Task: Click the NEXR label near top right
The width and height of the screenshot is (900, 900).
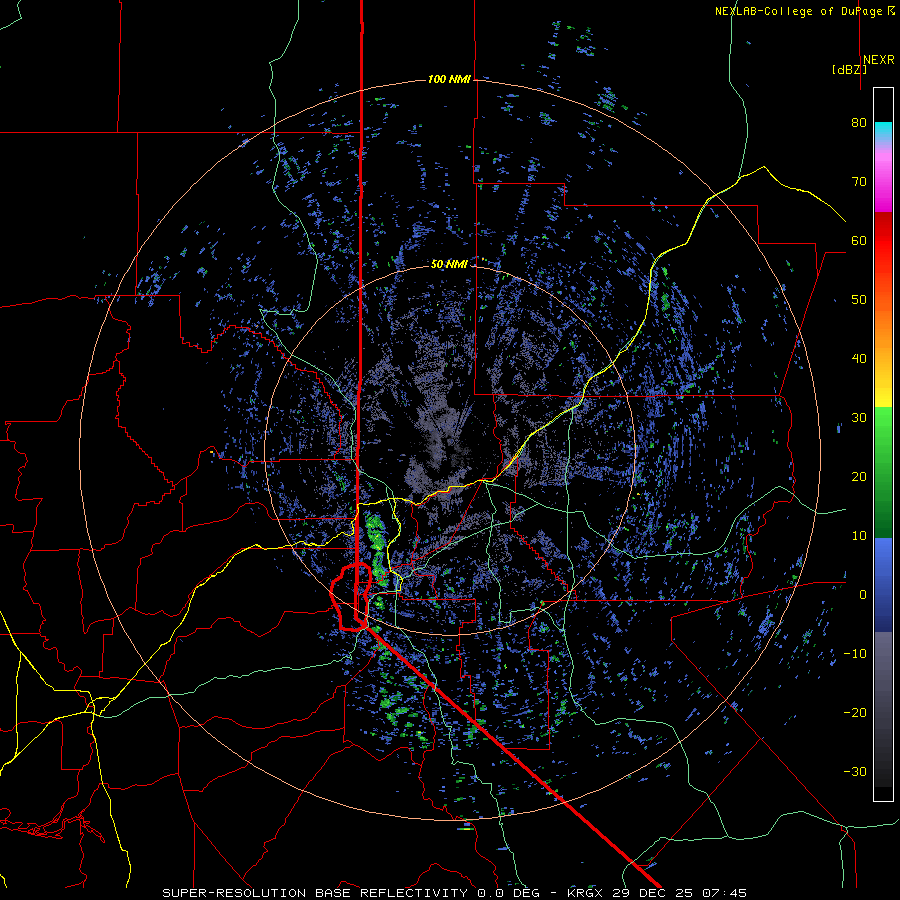Action: [x=878, y=60]
